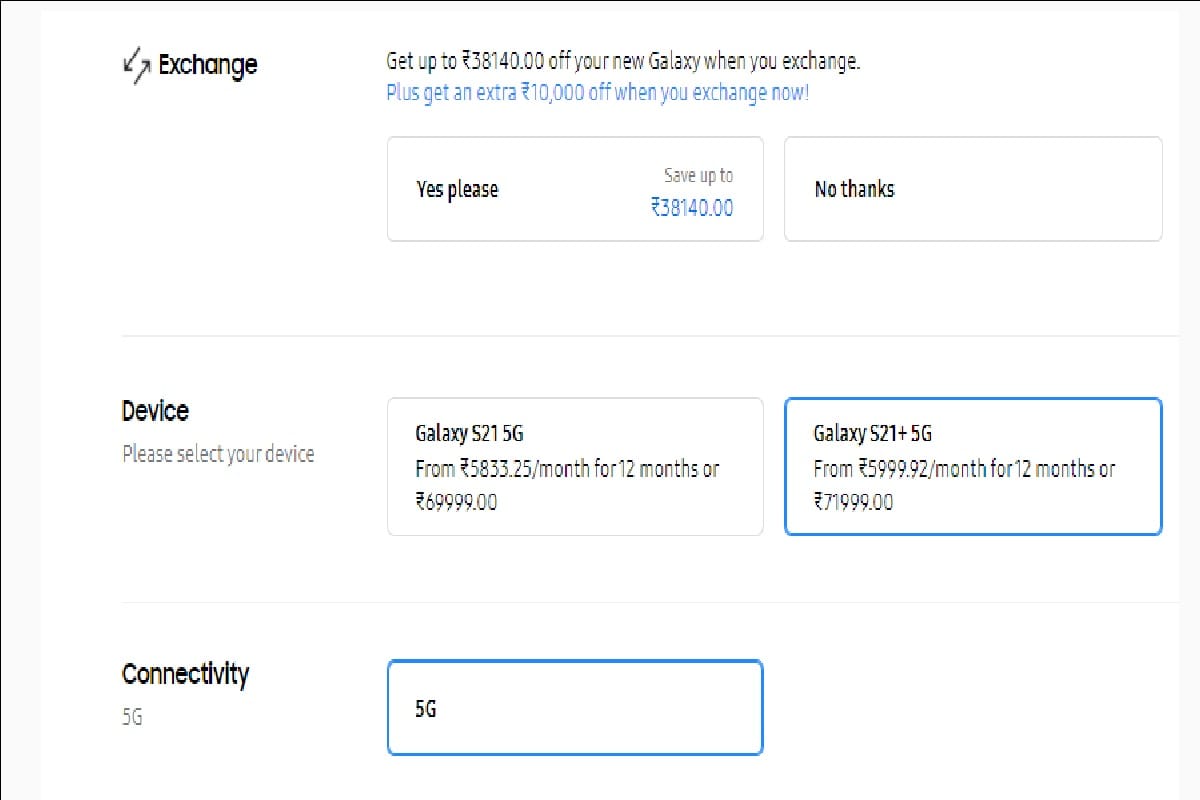Pick the Galaxy S21+ 5G device card
Viewport: 1200px width, 800px height.
pyautogui.click(x=973, y=467)
